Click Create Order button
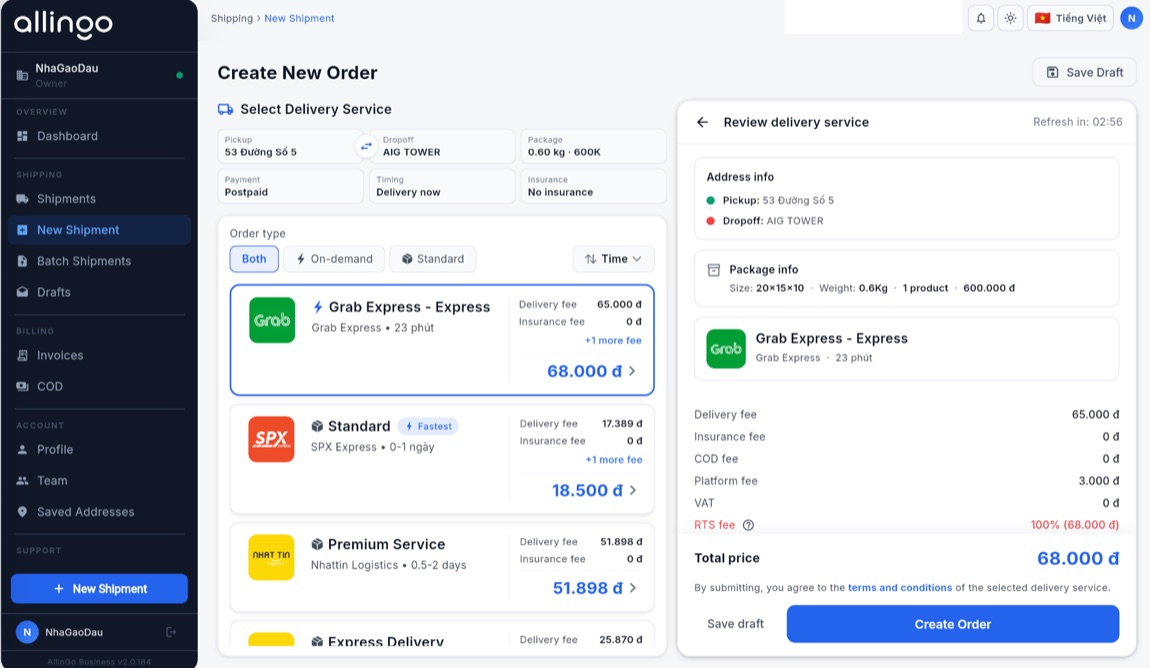 tap(953, 624)
